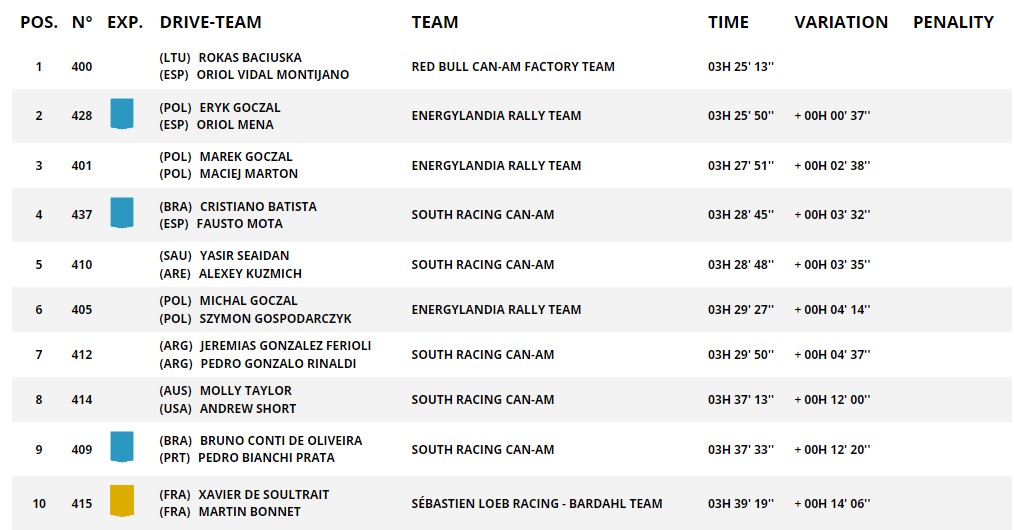Select the variation + 00H 12' 20''
1014x530 pixels.
pos(832,449)
